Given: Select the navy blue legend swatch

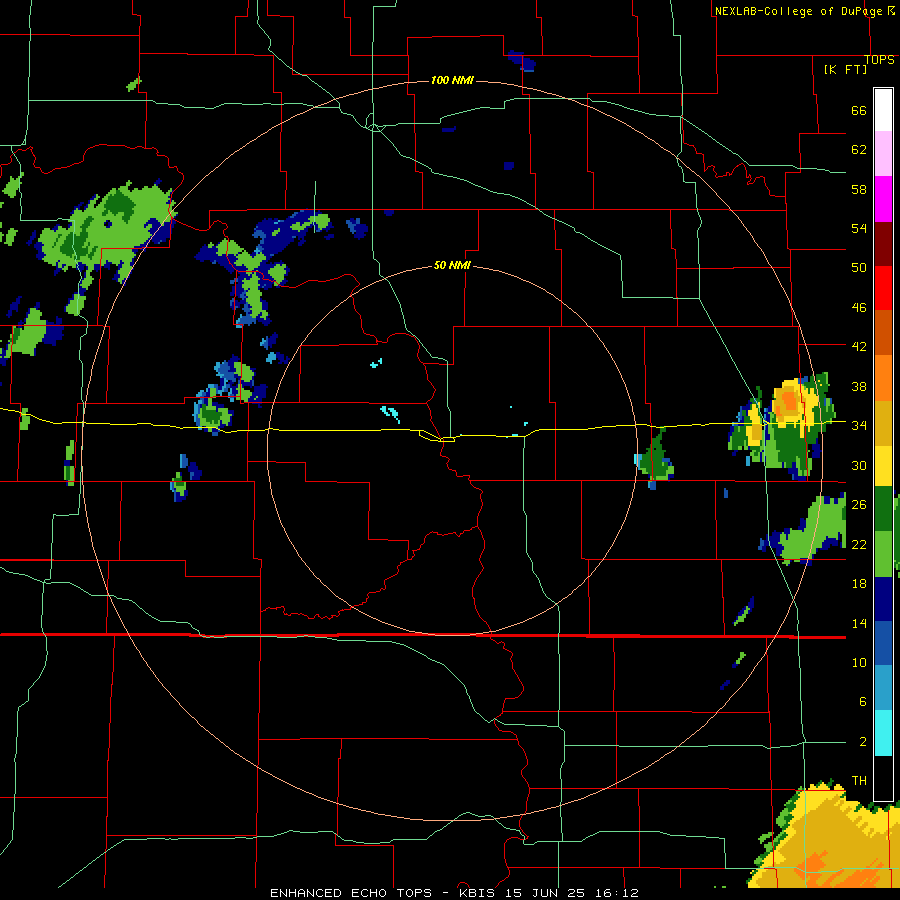Looking at the screenshot, I should point(883,599).
